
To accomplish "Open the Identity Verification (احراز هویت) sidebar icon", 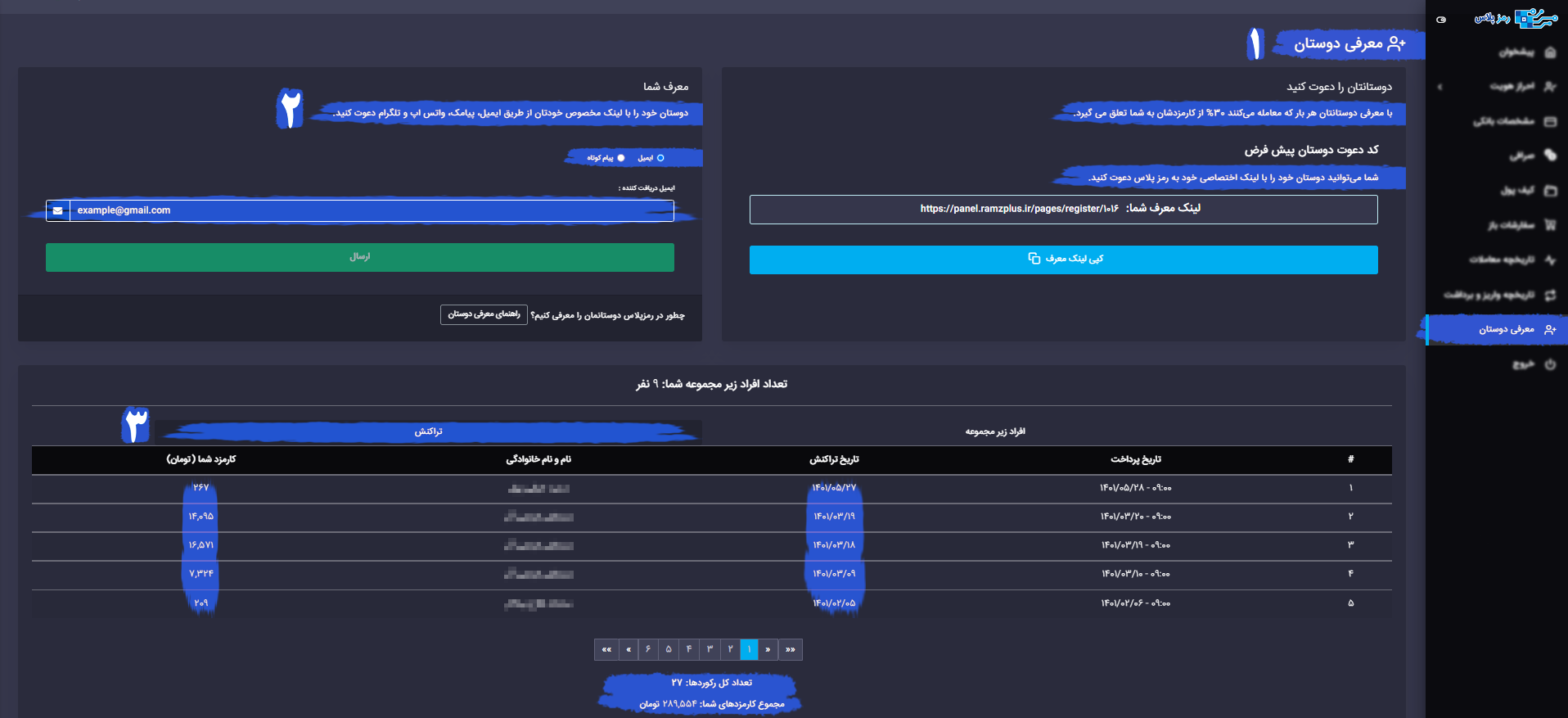I will point(1550,87).
